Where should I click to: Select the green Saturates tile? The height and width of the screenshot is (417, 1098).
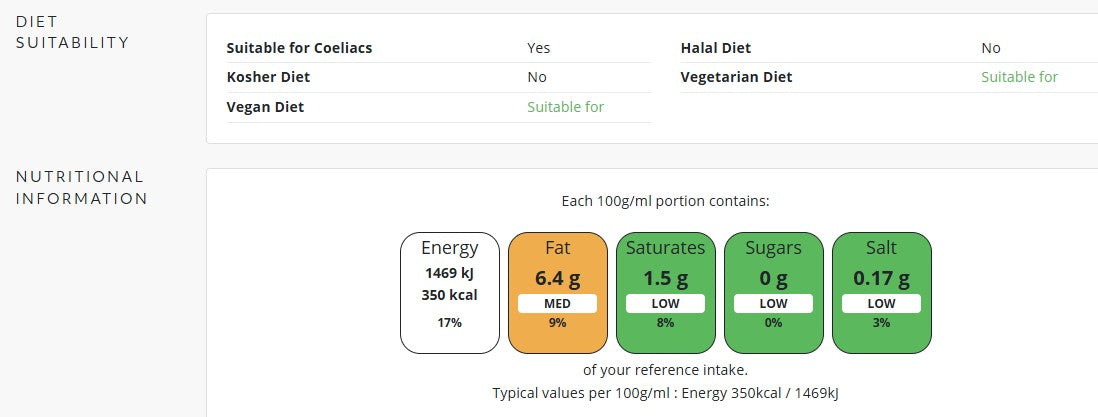pos(665,293)
